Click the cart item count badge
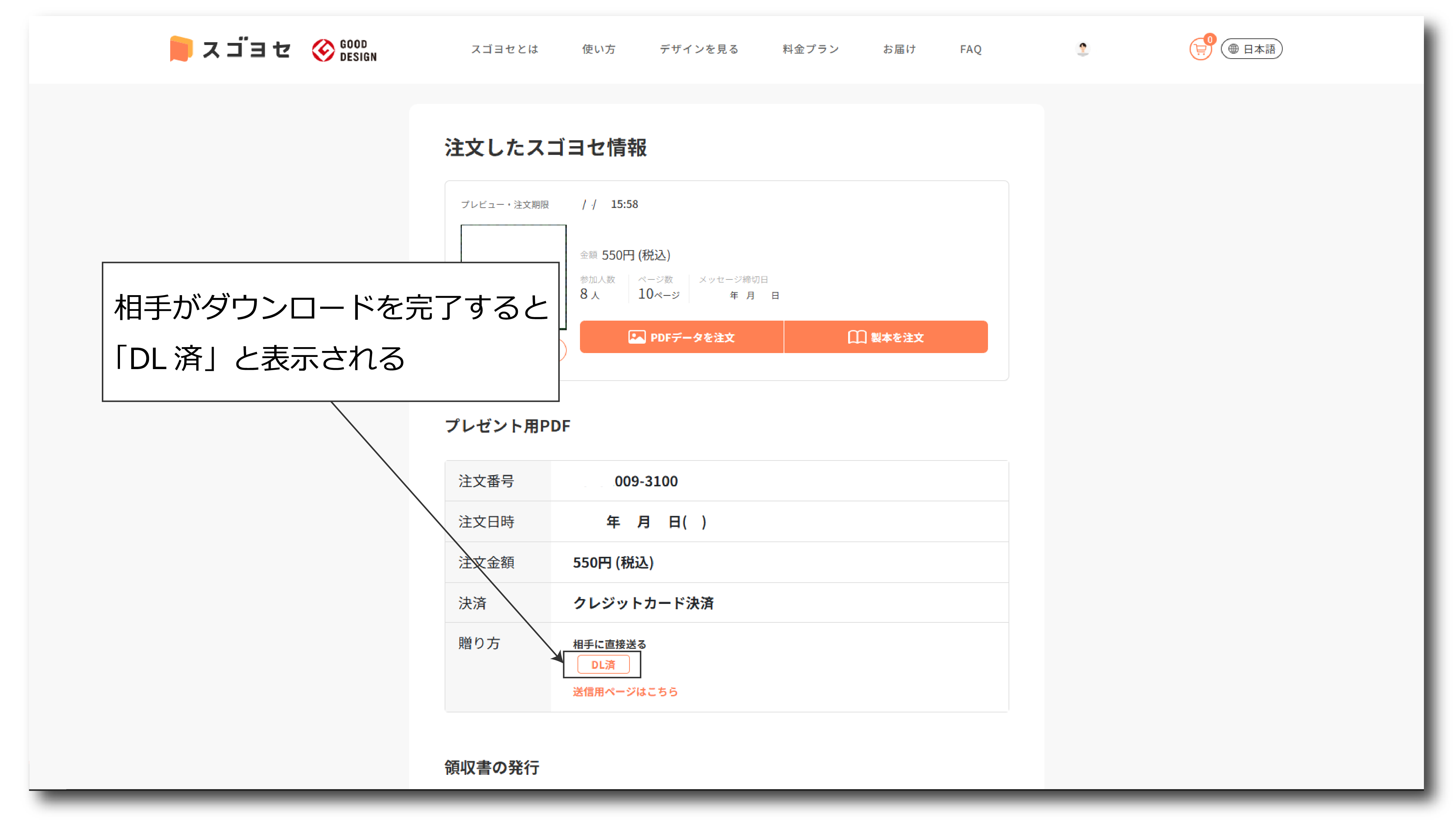This screenshot has height=823, width=1456. [x=1209, y=39]
